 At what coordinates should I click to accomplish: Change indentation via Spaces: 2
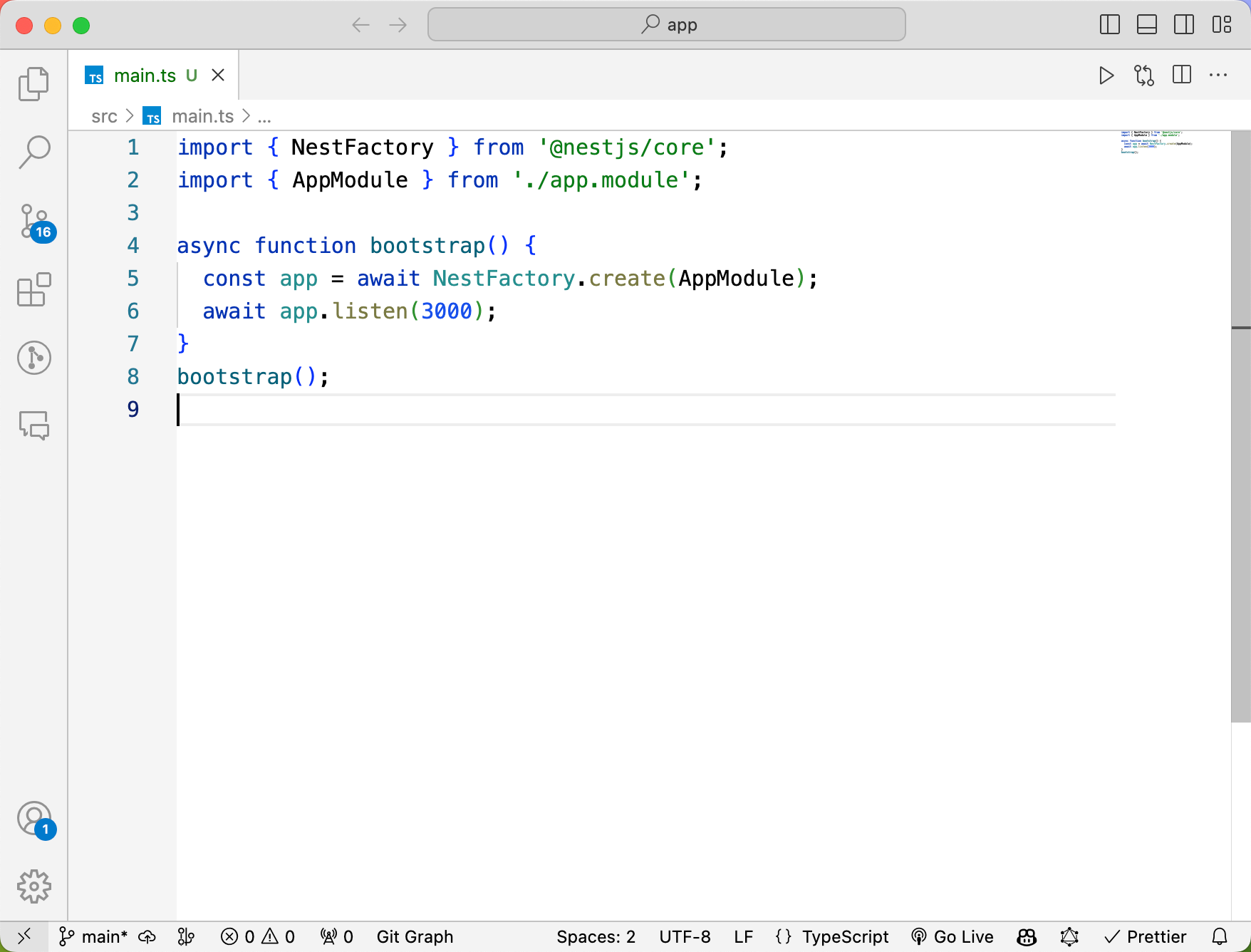point(596,936)
